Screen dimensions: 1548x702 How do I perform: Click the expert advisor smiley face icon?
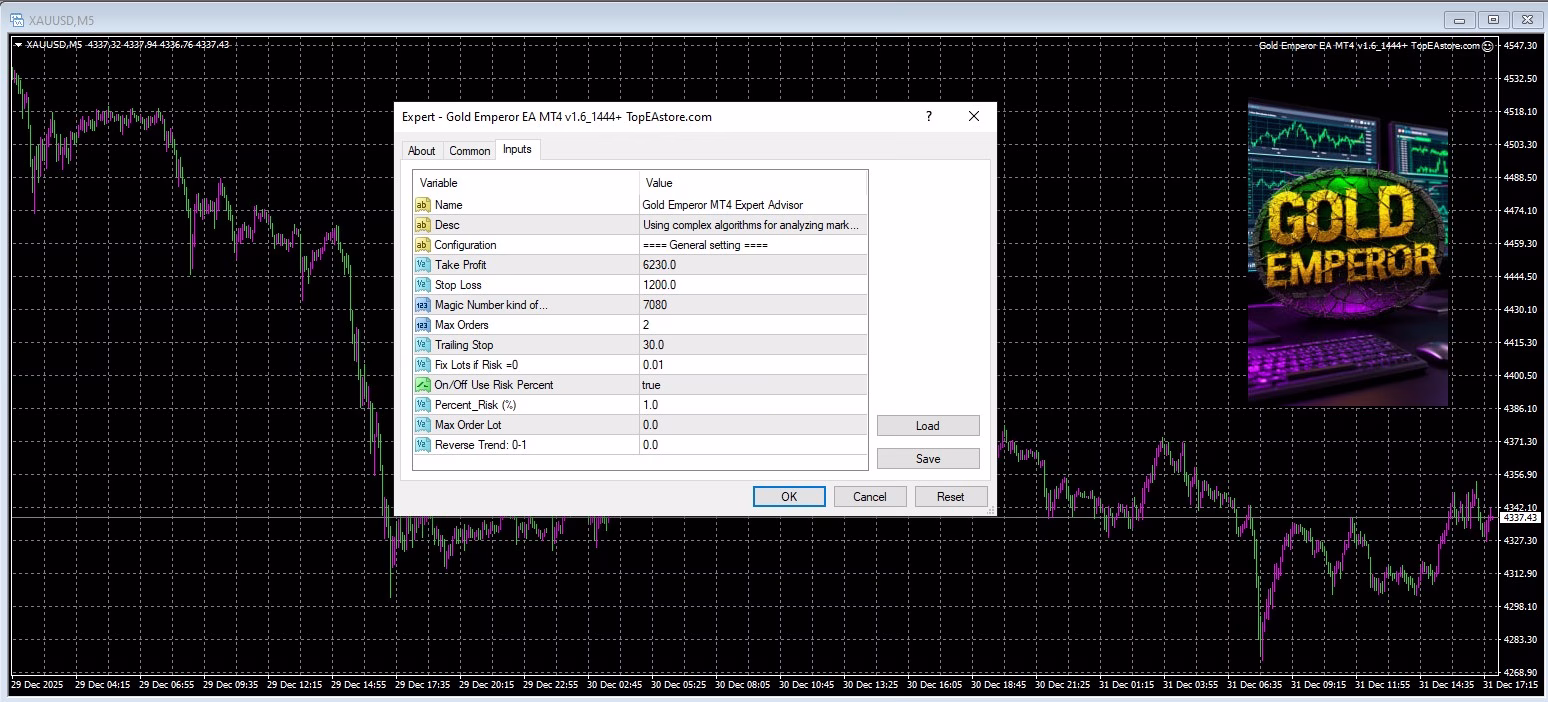tap(1488, 45)
